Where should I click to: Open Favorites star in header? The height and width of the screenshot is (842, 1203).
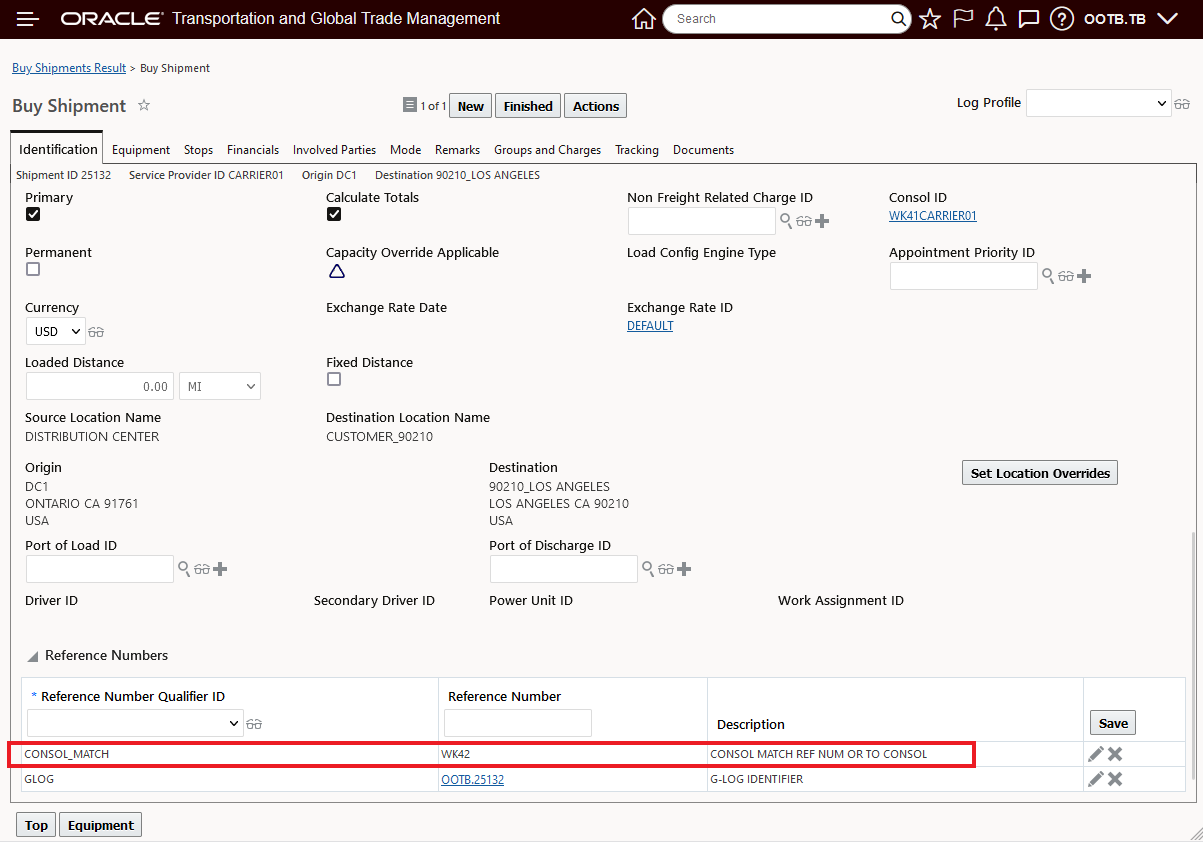coord(930,19)
